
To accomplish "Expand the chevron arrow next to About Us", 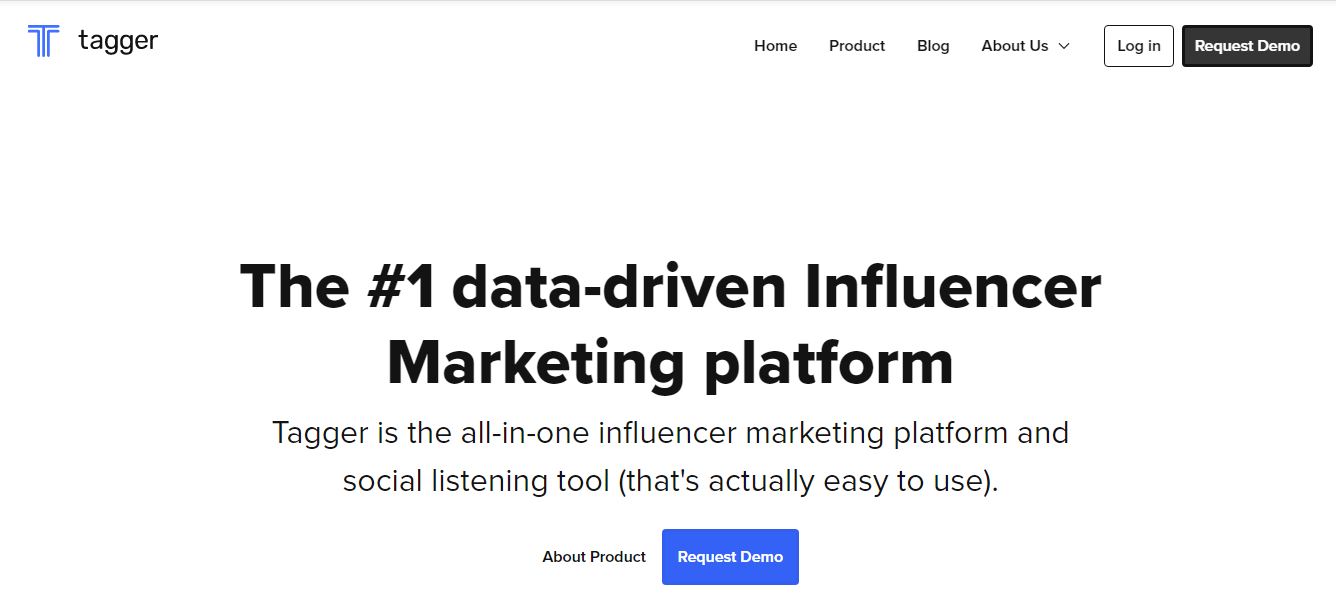I will [1064, 46].
